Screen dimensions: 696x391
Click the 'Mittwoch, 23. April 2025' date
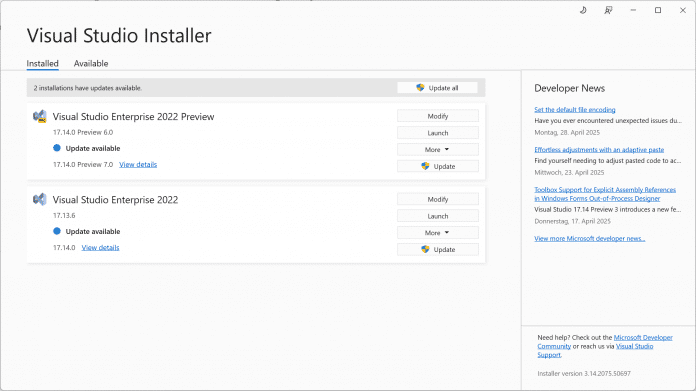point(569,172)
